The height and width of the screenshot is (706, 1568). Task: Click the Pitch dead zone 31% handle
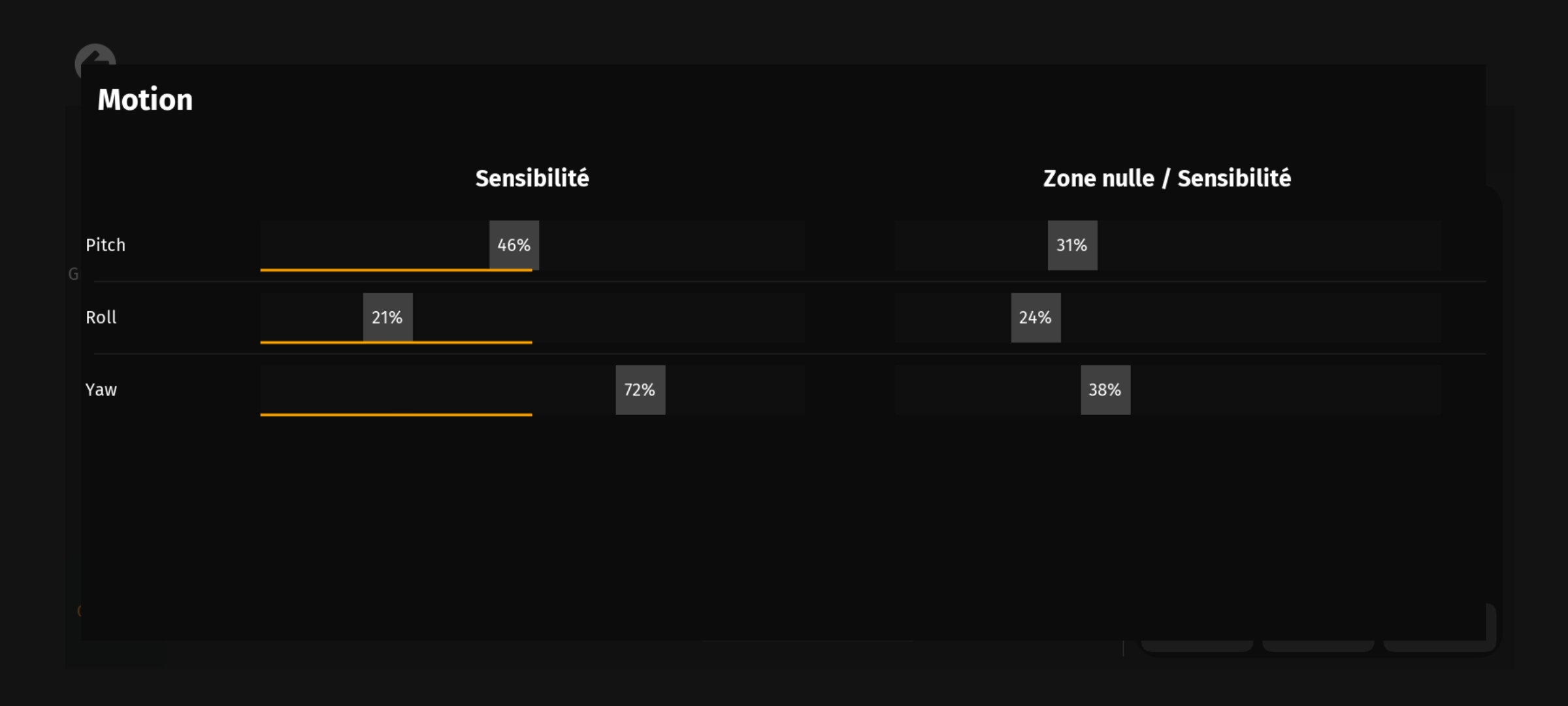coord(1072,245)
